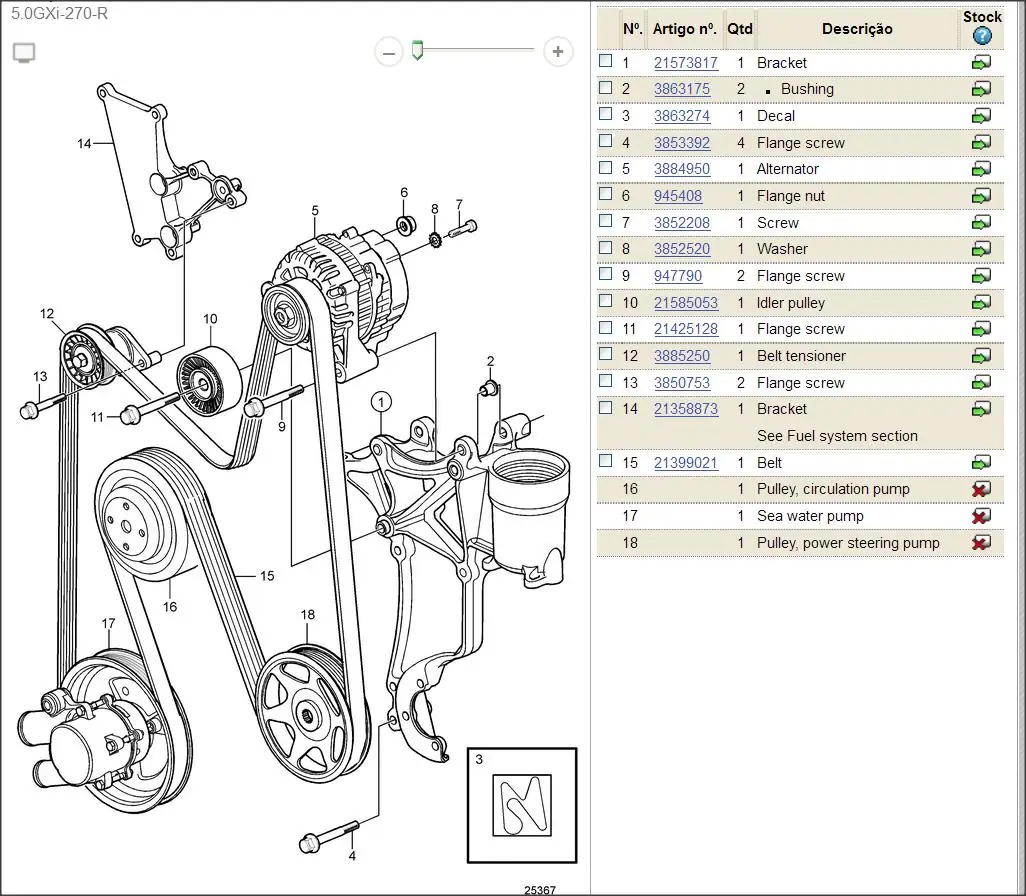Click the zoom in plus button

[558, 52]
